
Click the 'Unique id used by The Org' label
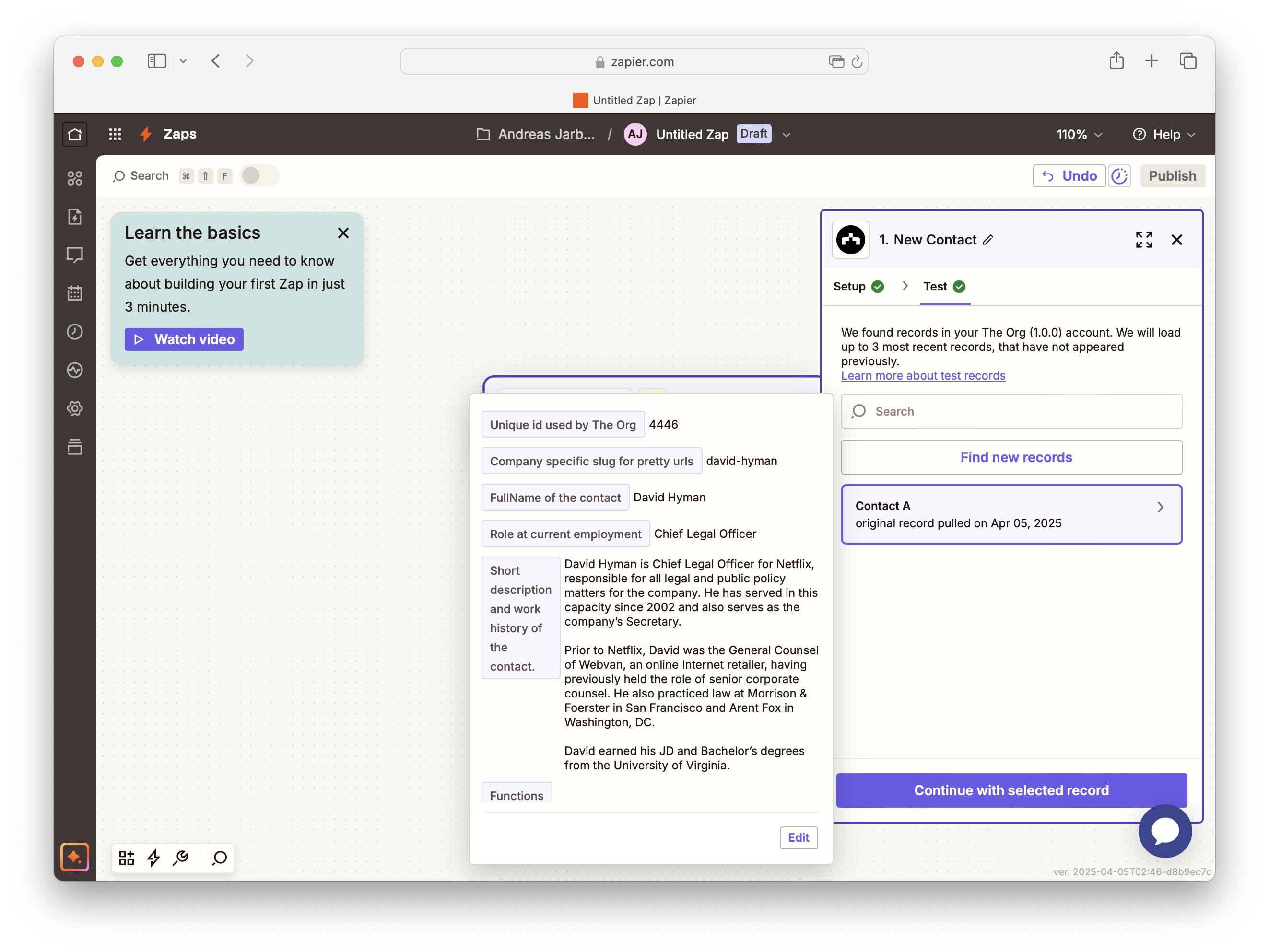[x=563, y=425]
